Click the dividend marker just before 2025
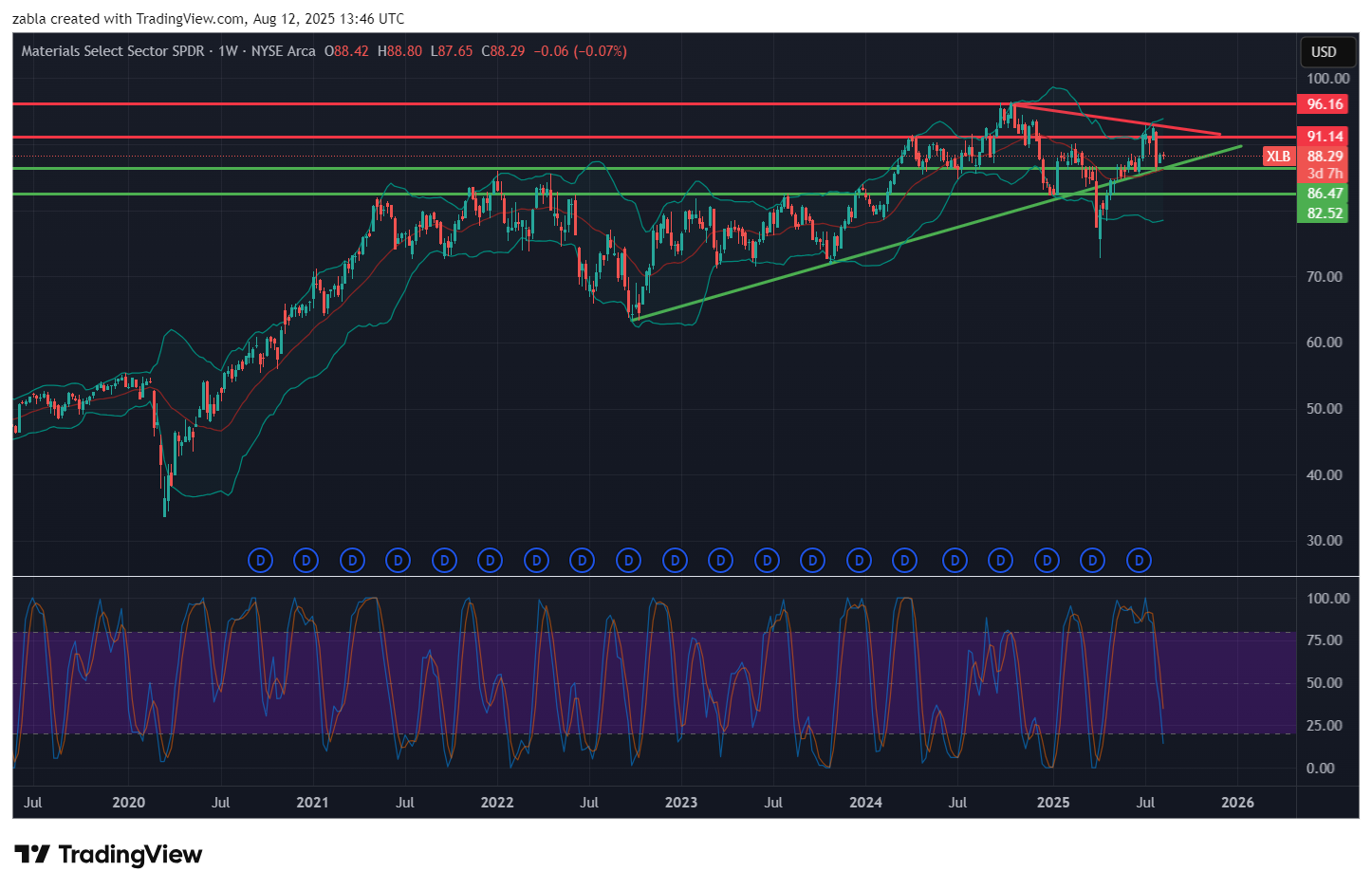The image size is (1372, 890). pos(1047,561)
